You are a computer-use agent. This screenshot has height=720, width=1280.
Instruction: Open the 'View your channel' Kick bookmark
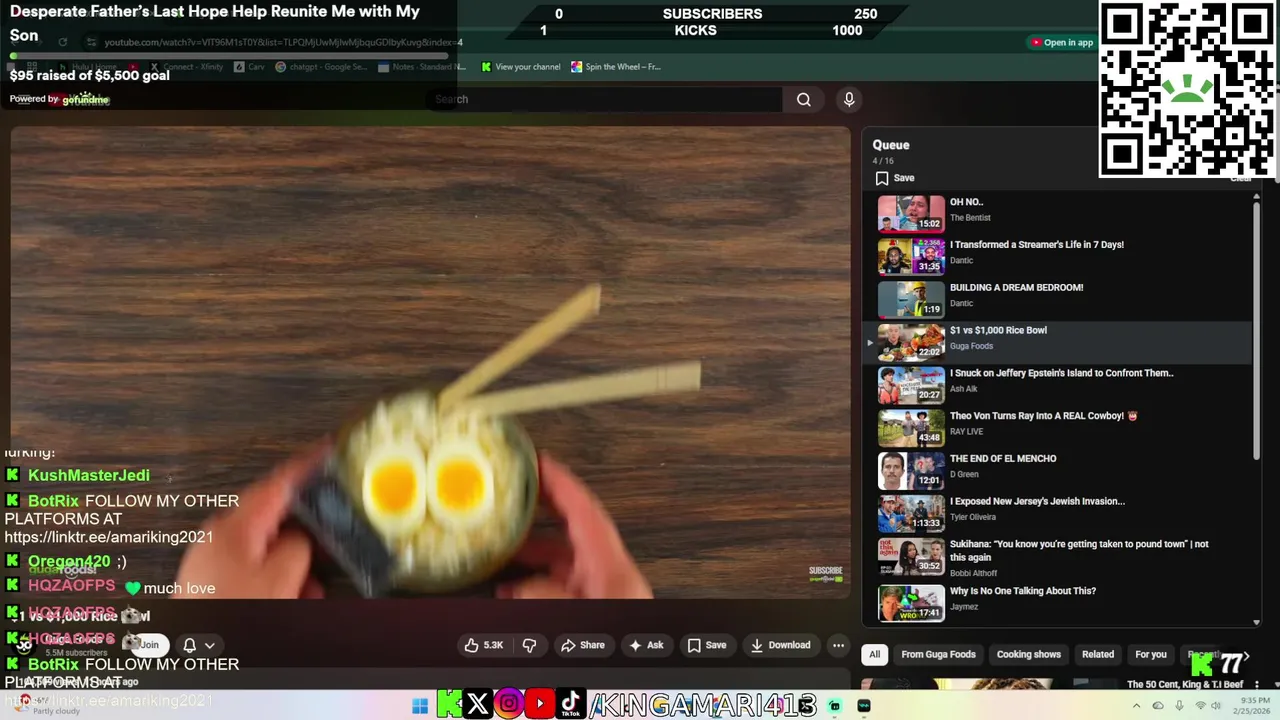[520, 67]
